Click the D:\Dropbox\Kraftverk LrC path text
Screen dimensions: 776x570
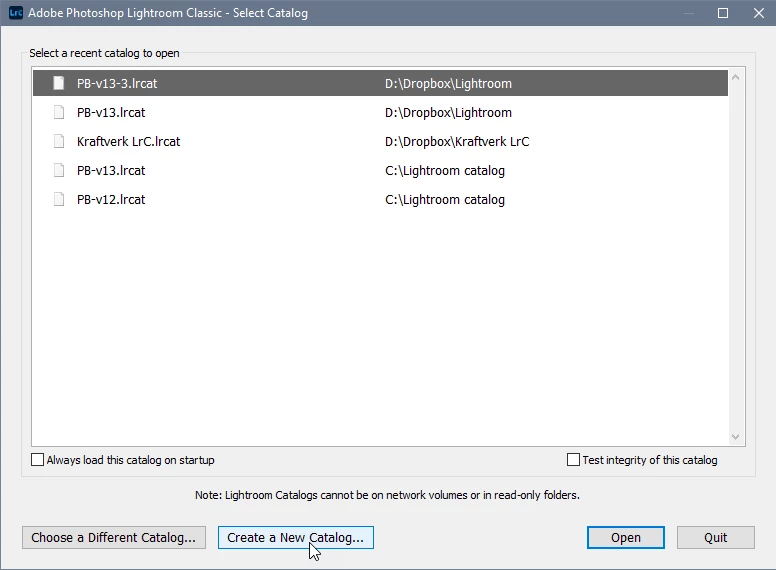(457, 142)
